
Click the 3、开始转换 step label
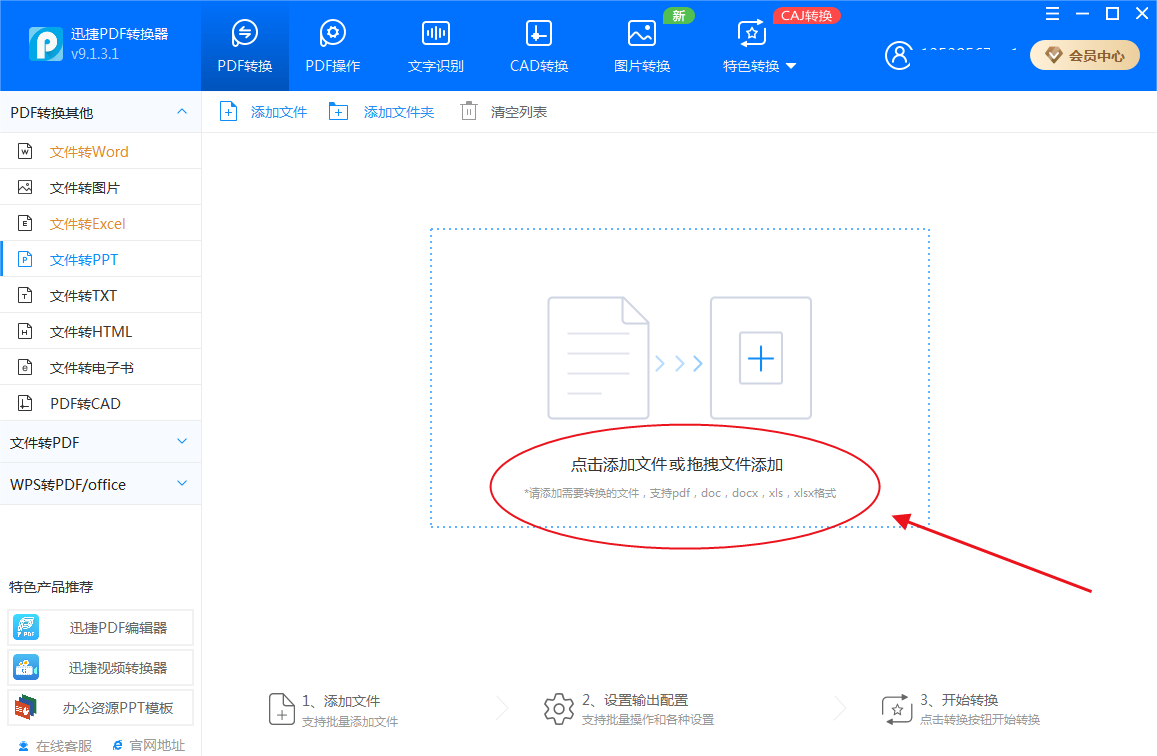click(x=959, y=700)
